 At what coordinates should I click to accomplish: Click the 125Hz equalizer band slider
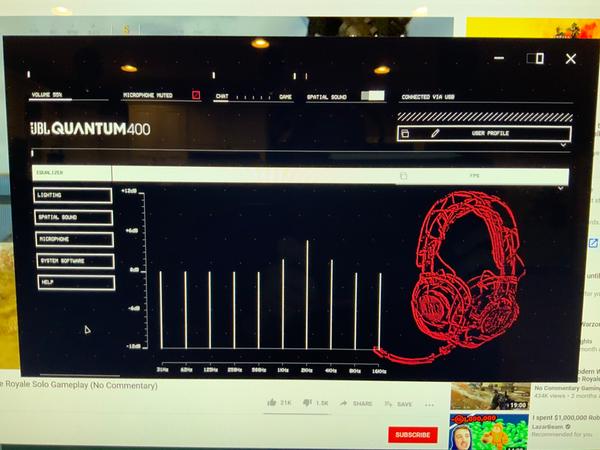[x=210, y=310]
